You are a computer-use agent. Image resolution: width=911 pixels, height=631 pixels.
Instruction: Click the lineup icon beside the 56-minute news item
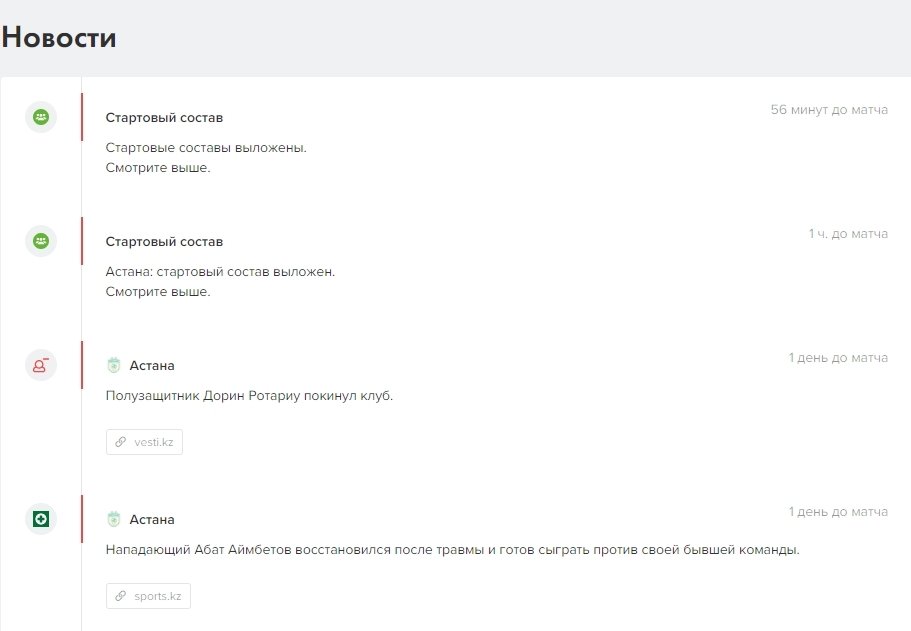tap(41, 117)
